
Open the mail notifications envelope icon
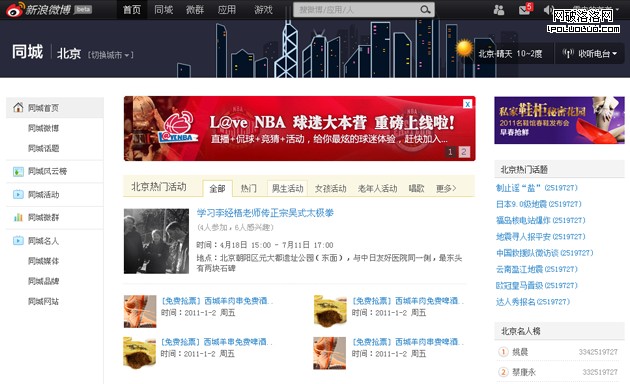tap(524, 10)
